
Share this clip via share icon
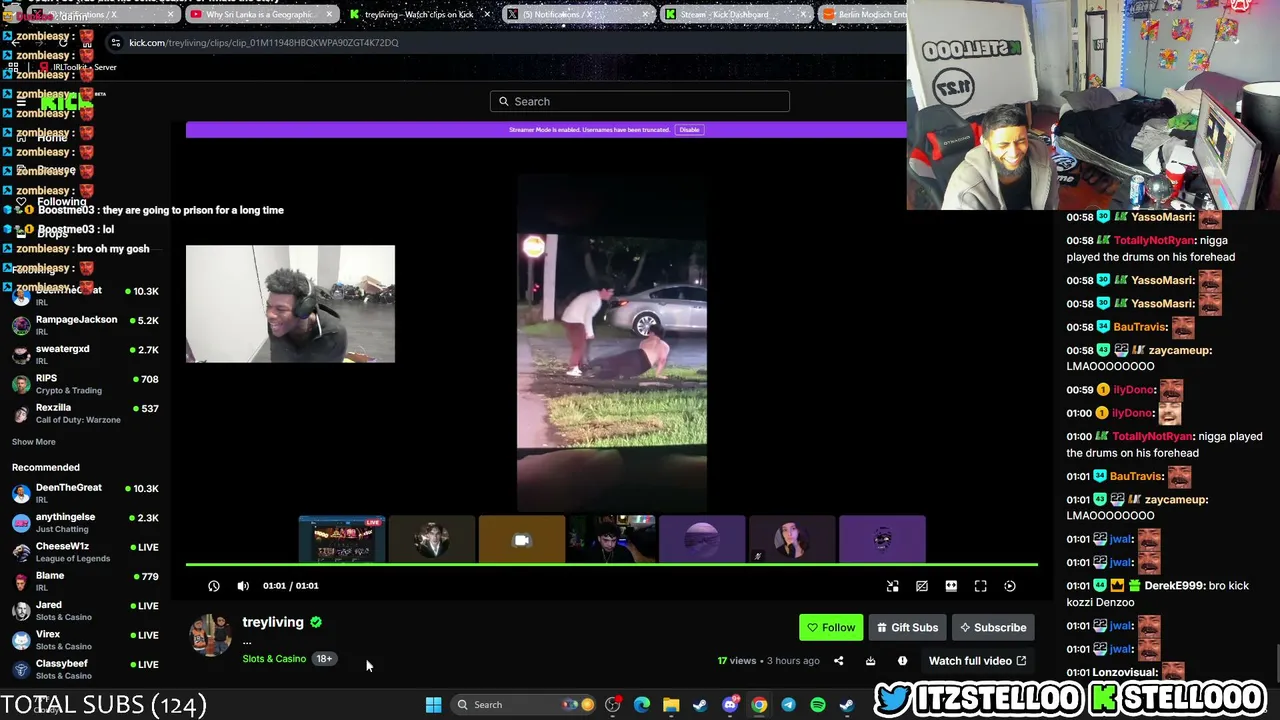839,661
